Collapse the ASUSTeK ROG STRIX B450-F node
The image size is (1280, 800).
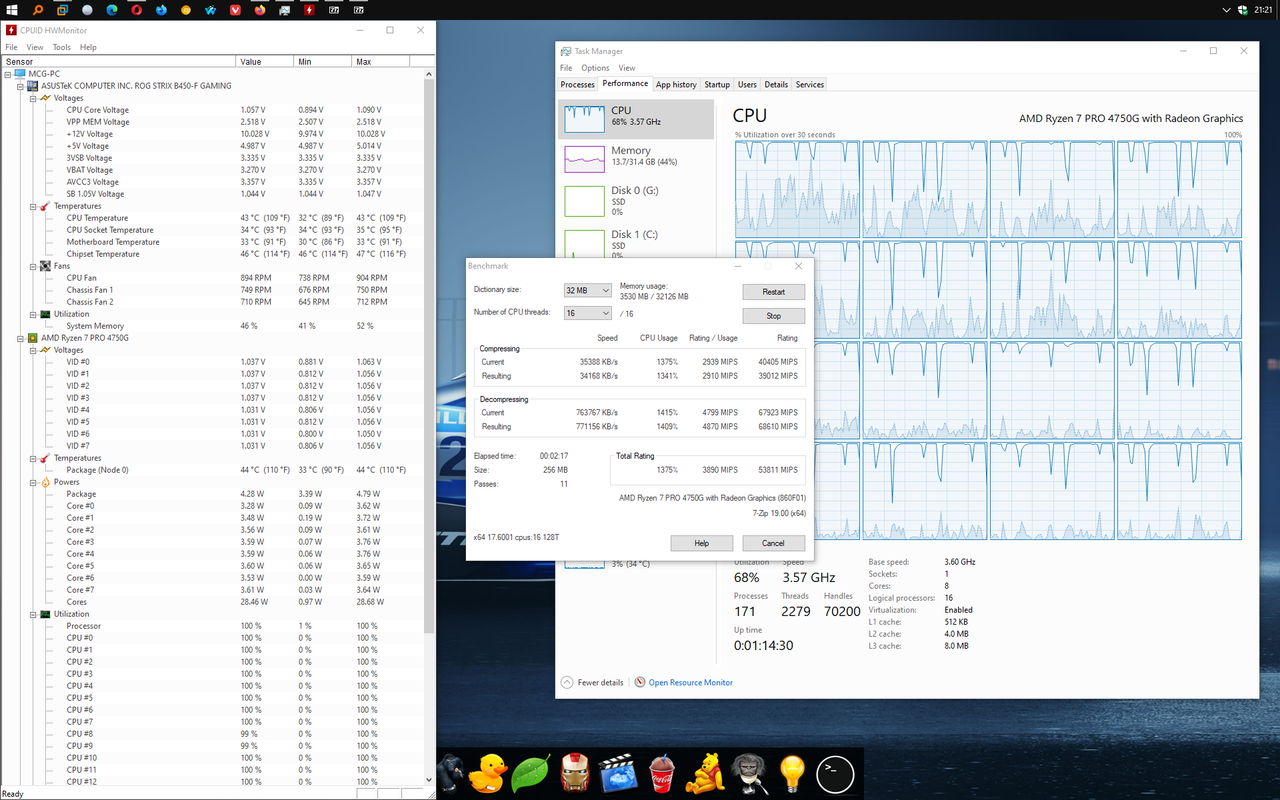click(x=20, y=86)
